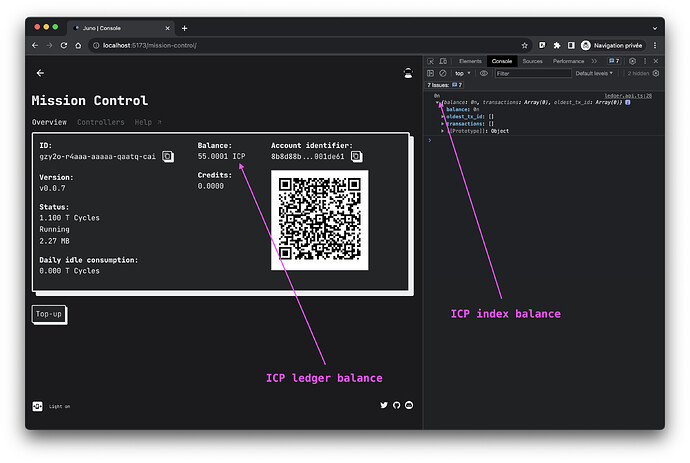Open the GitHub link icon
The image size is (690, 463).
[396, 405]
